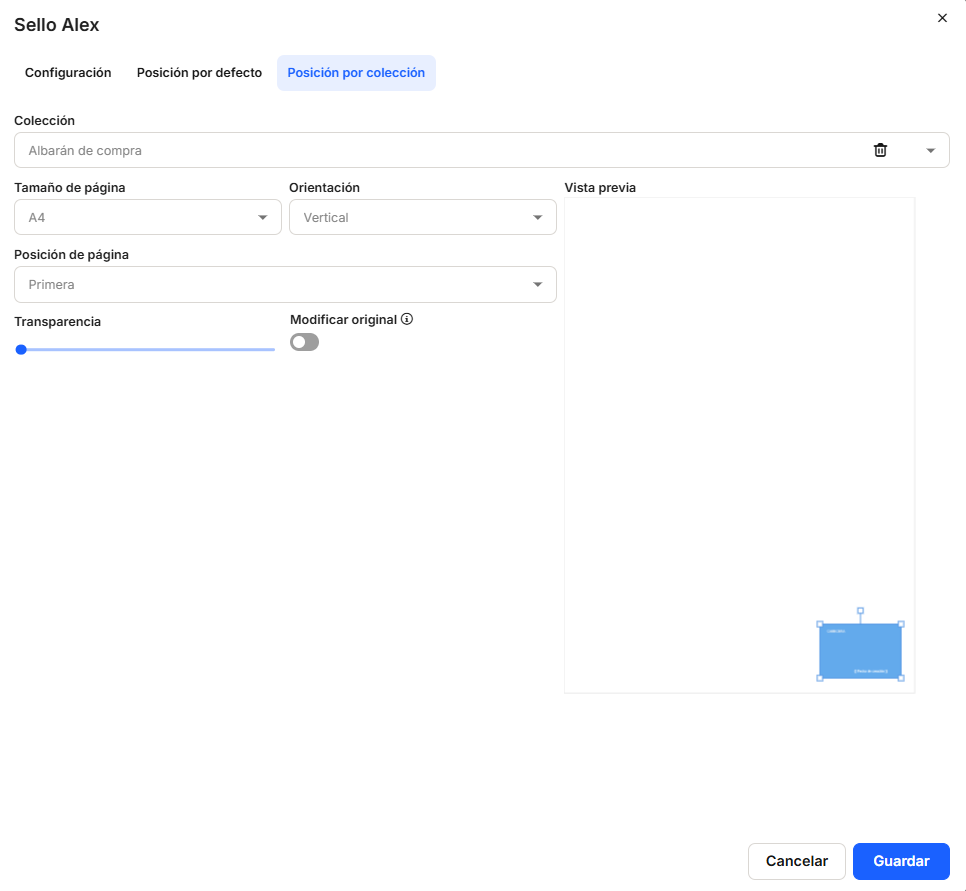966x891 pixels.
Task: Click the Transparencia slider handle
Action: click(21, 349)
